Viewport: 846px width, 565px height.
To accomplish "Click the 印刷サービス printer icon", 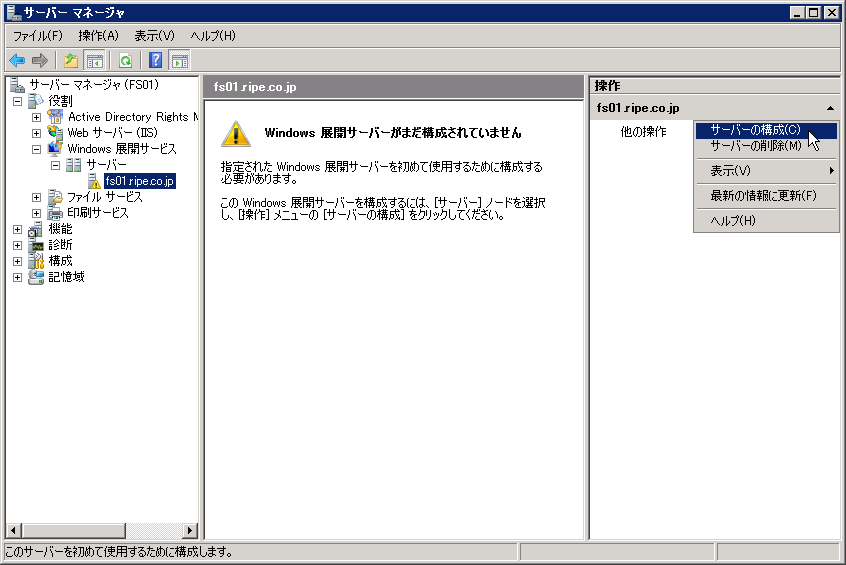I will point(55,213).
